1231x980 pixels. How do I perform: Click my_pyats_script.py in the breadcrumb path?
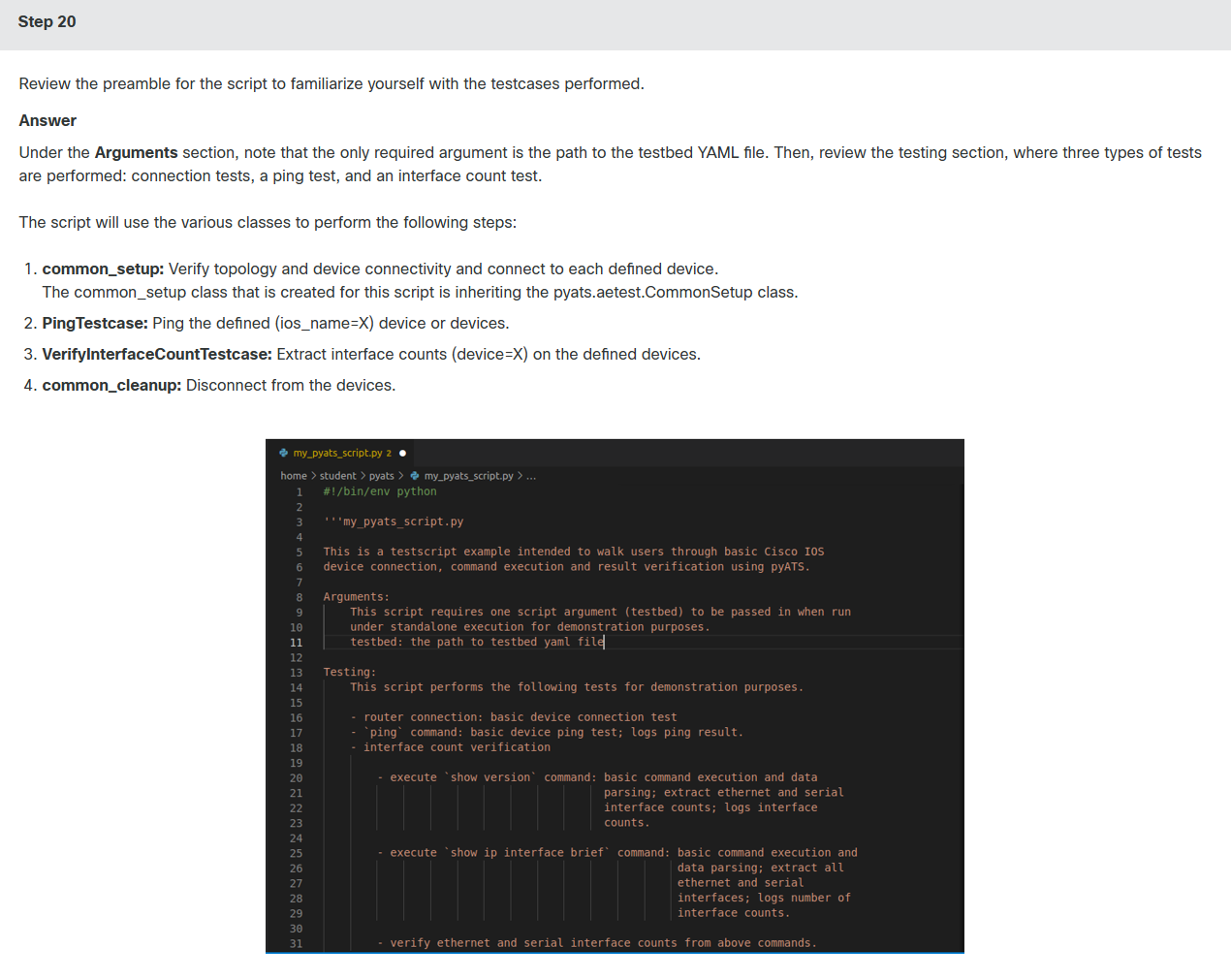tap(469, 476)
